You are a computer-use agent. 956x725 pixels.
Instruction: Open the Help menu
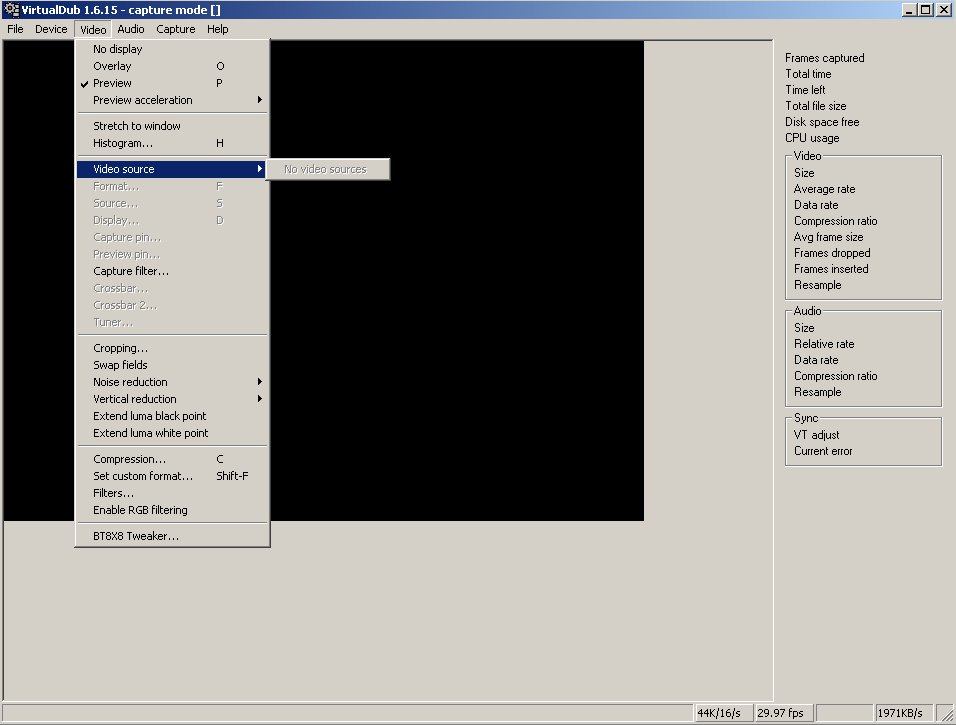(218, 29)
